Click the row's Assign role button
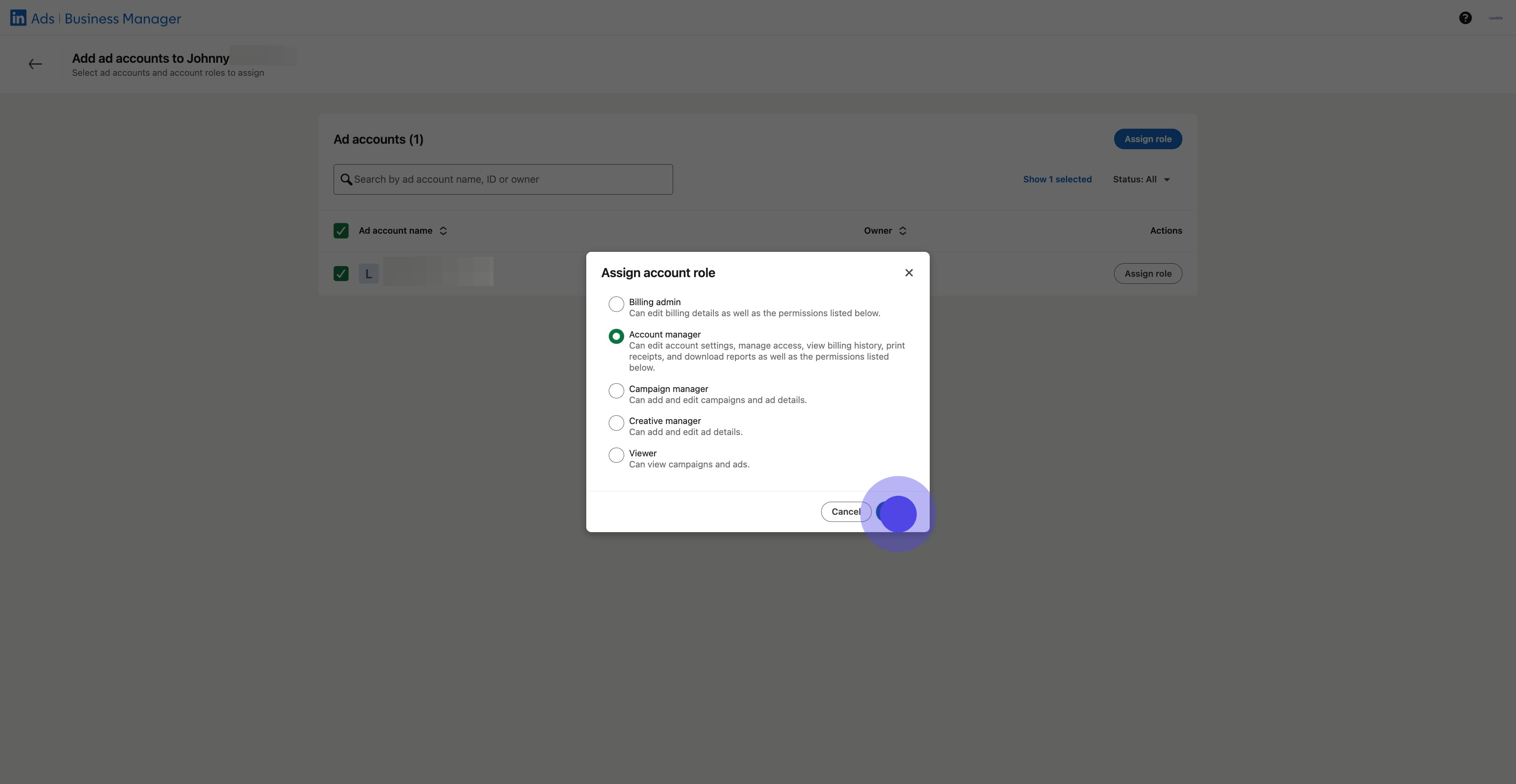 pyautogui.click(x=1147, y=274)
